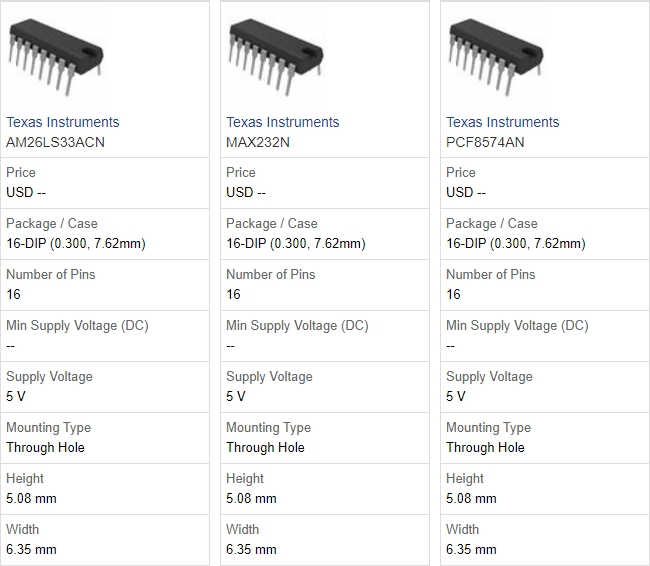Click AM26LS33ACN's Supply Voltage 5 V value
650x566 pixels.
pos(15,396)
